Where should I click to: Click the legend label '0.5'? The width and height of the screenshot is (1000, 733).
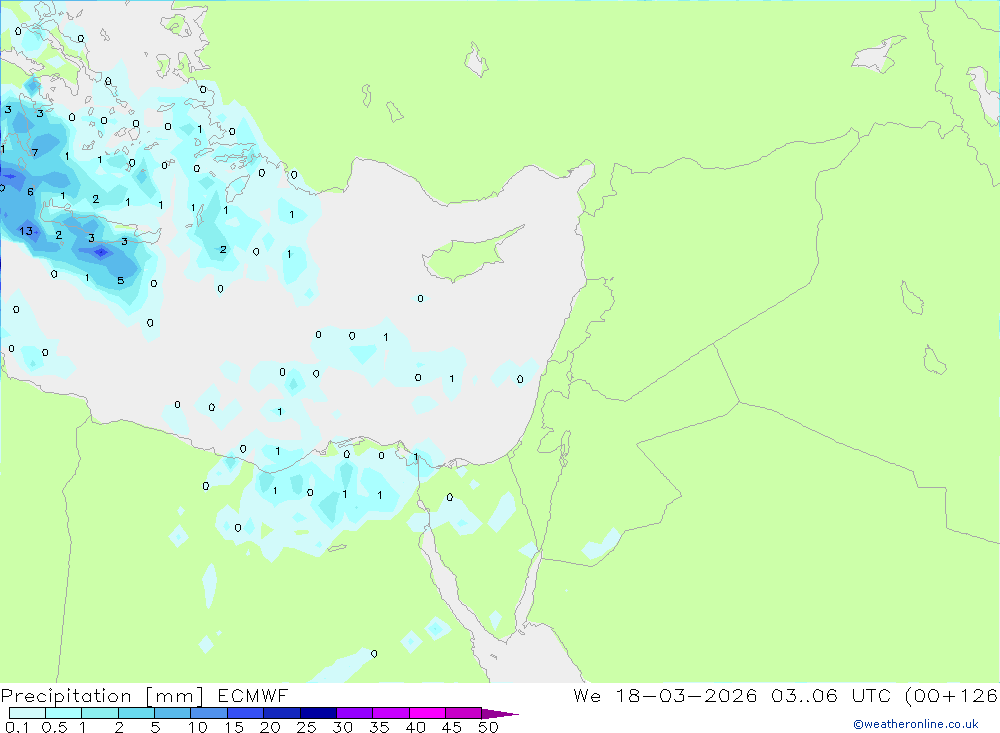[x=54, y=727]
